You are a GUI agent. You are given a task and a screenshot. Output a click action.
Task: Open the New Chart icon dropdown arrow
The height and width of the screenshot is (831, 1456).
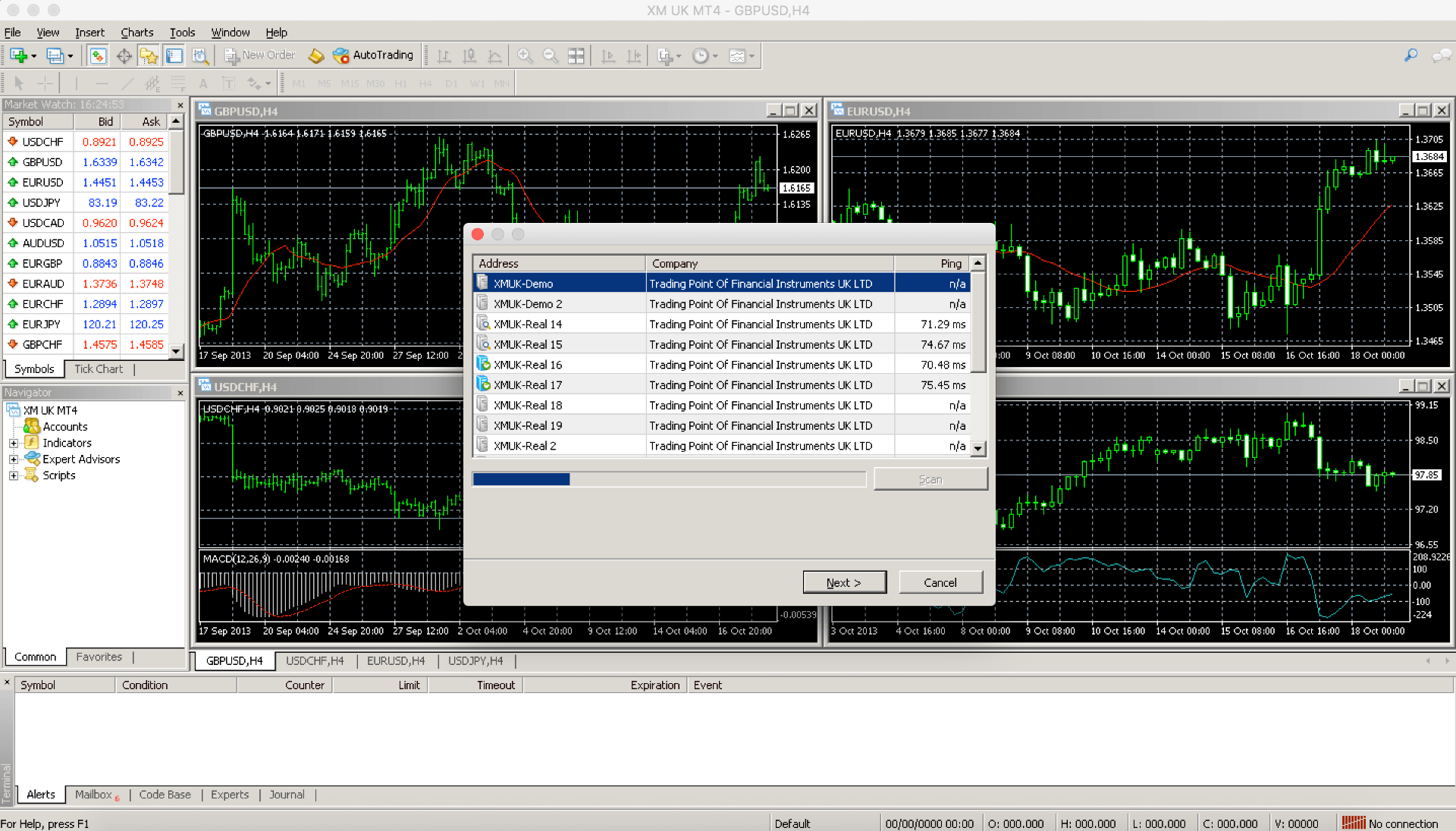(33, 56)
